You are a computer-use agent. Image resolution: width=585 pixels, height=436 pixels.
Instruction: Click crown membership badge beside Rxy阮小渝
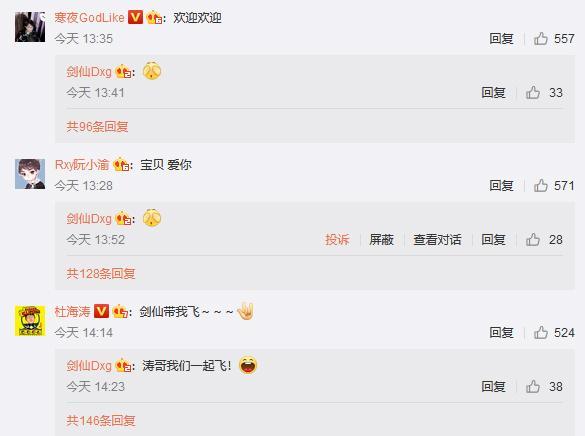click(x=121, y=164)
